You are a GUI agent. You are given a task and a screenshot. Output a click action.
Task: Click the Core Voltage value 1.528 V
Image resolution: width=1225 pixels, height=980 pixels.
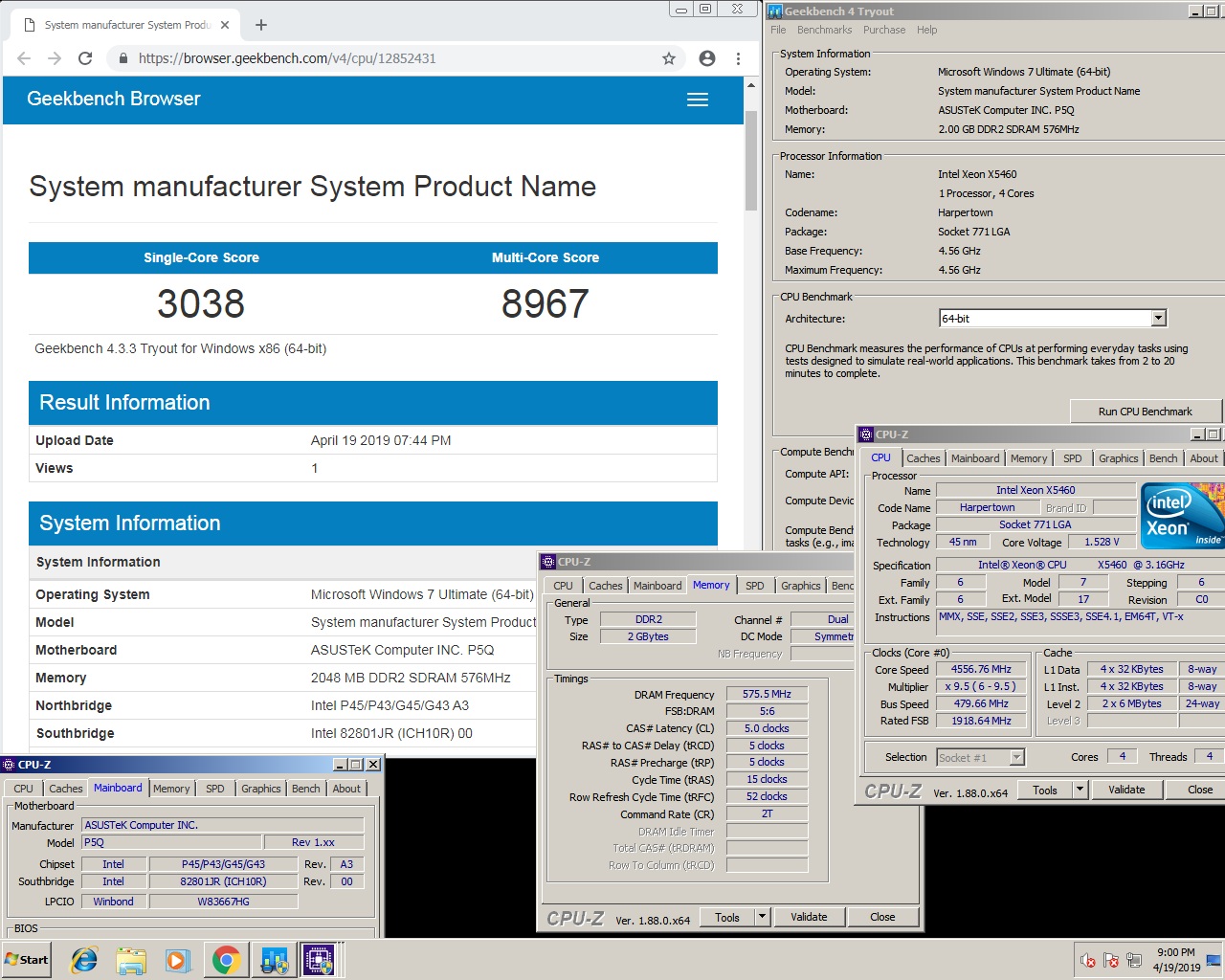pos(1102,543)
